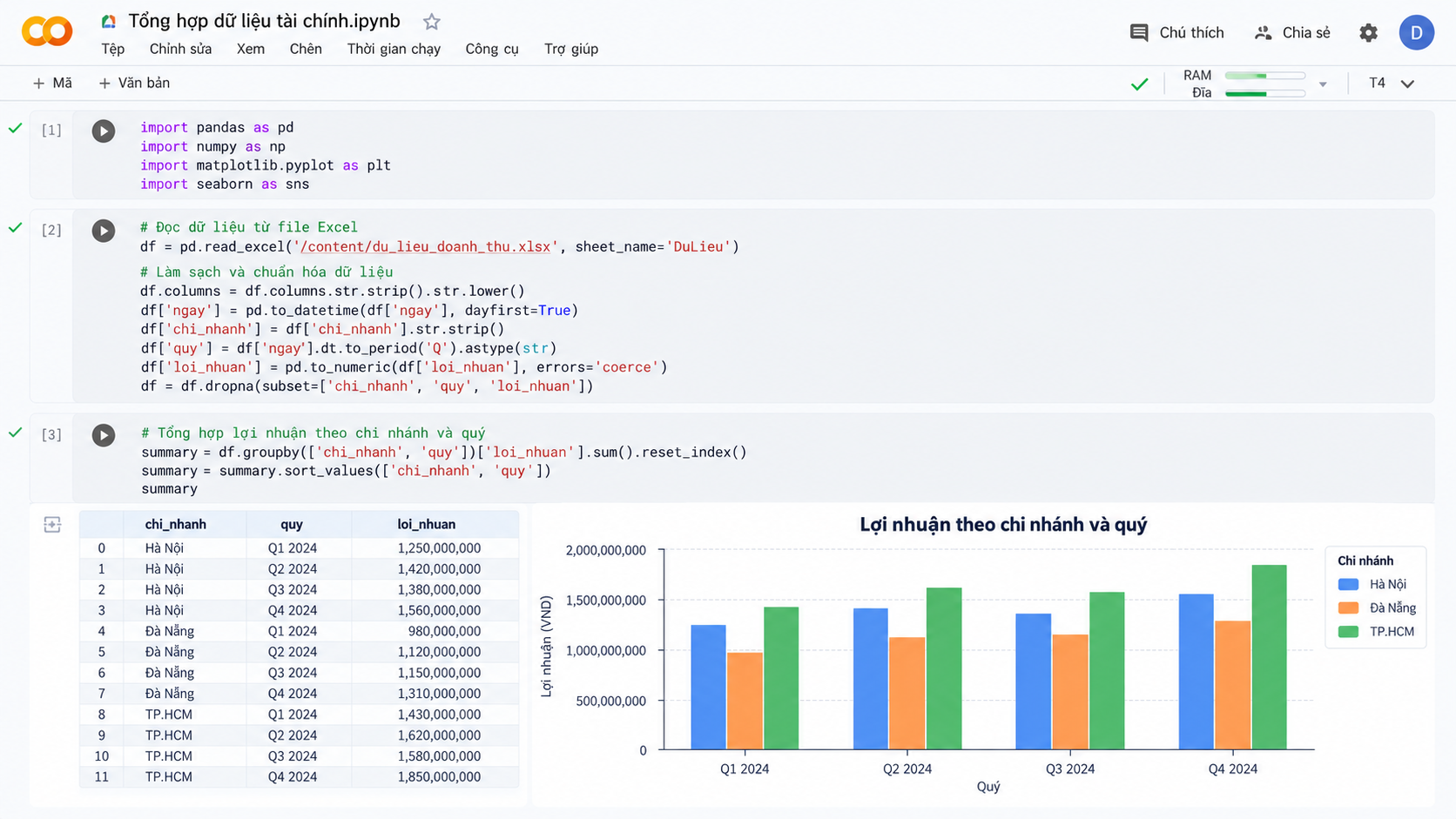
Task: Click the green checkmark beside cell 2
Action: [15, 227]
